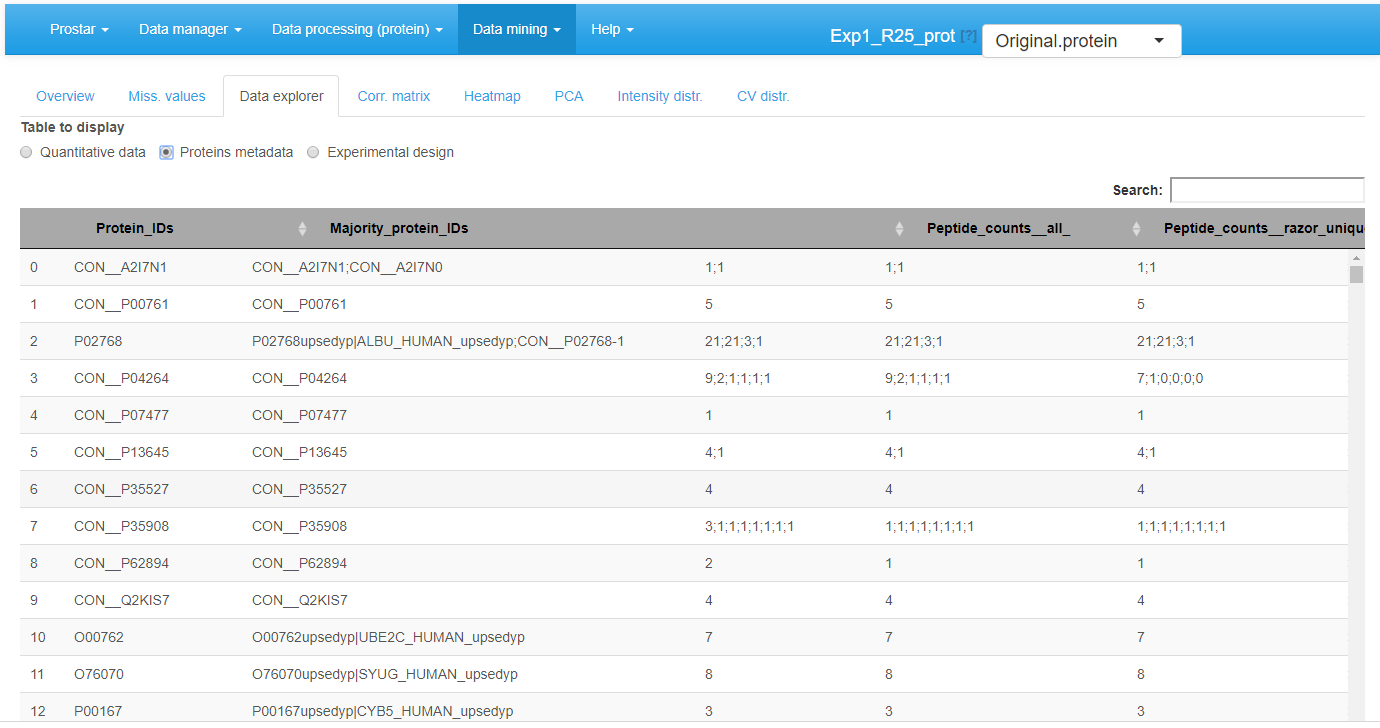Sort the Protein_IDs column using its sort arrows
This screenshot has height=728, width=1380.
(302, 228)
